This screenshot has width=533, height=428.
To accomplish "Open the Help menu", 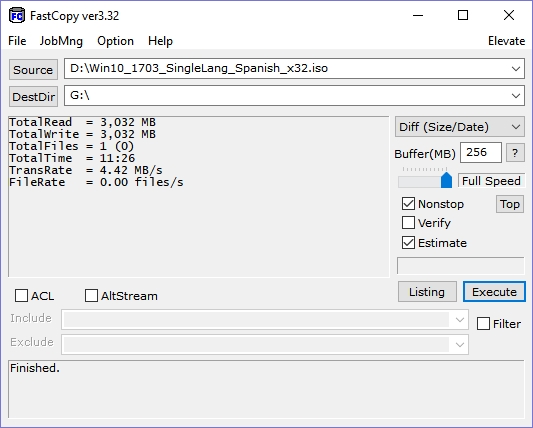I will (x=160, y=41).
